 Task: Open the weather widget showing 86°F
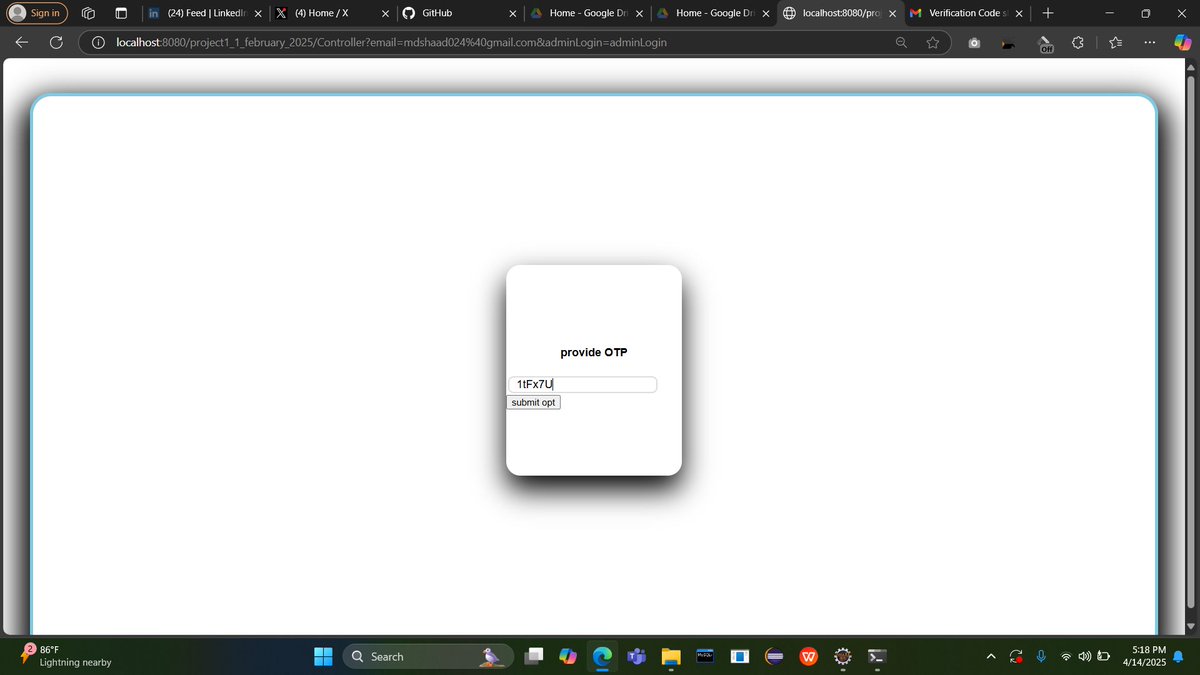(x=68, y=656)
